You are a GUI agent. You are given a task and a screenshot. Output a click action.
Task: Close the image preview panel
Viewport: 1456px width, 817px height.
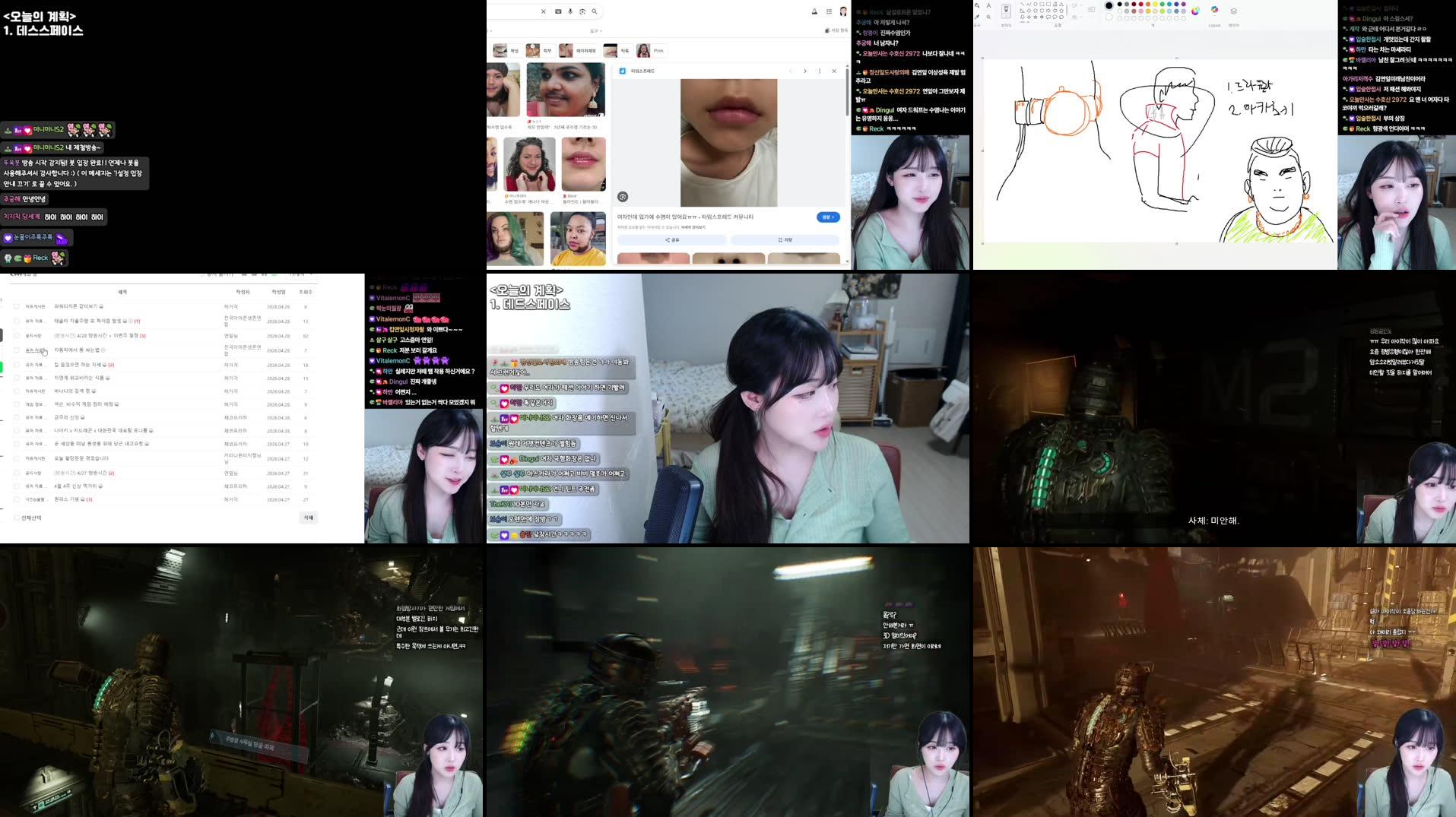coord(834,71)
